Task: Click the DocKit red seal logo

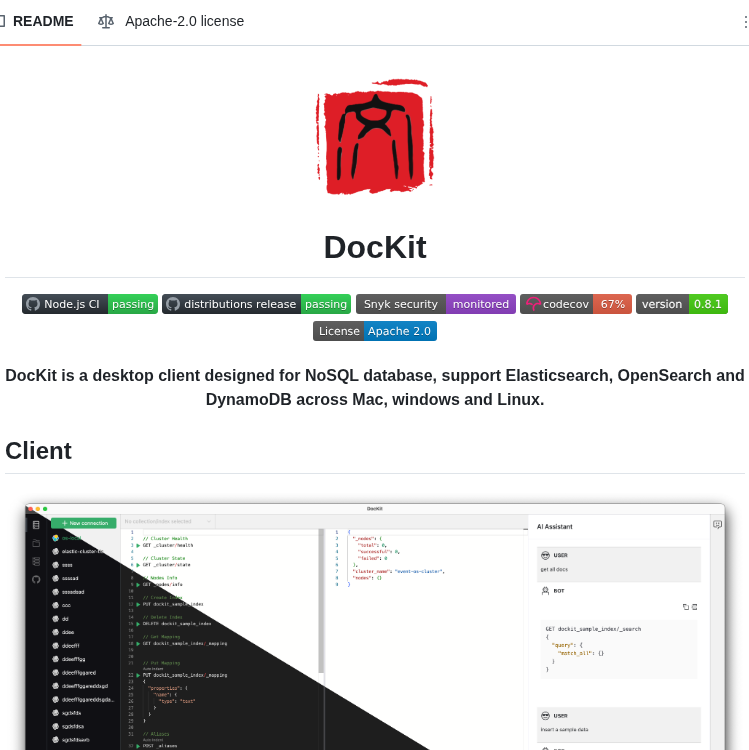Action: click(374, 137)
